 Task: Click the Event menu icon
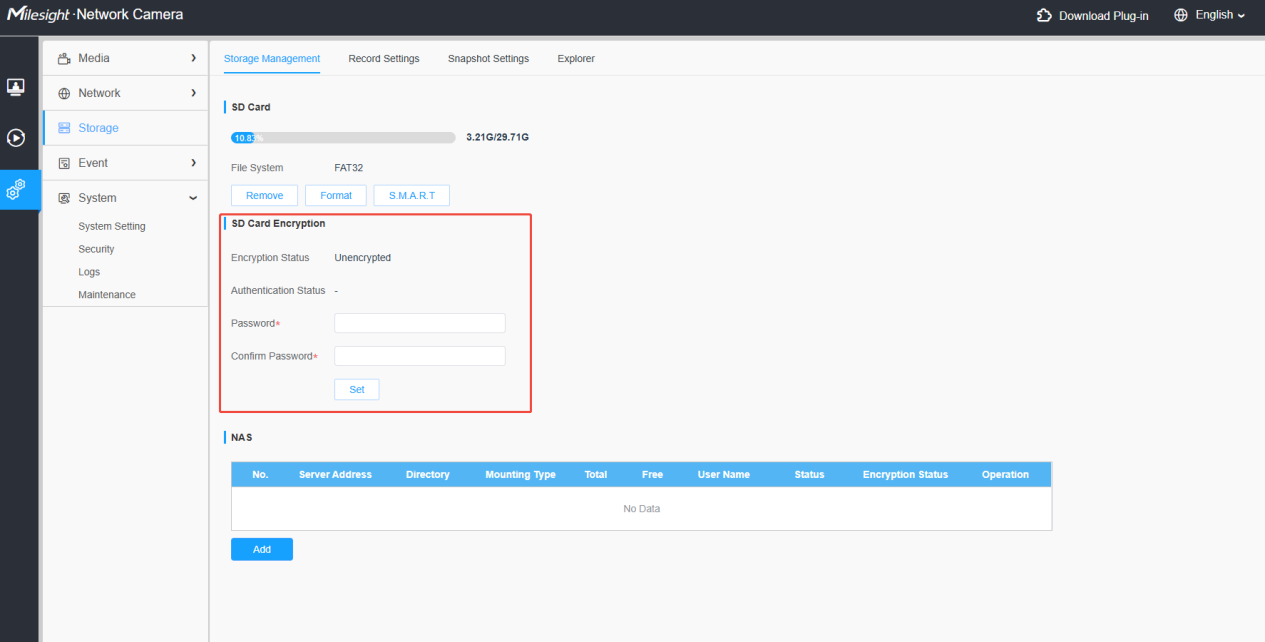(65, 163)
